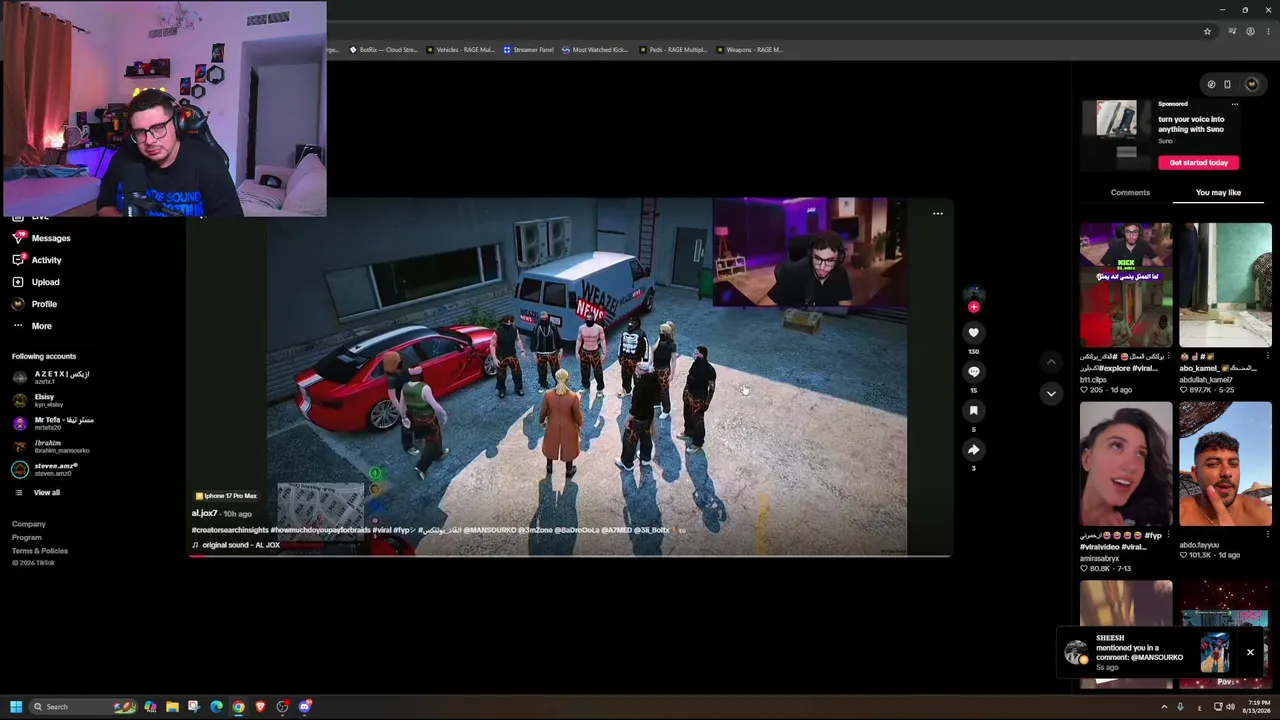
Task: Click the coin icon in top-right pill
Action: click(1211, 84)
